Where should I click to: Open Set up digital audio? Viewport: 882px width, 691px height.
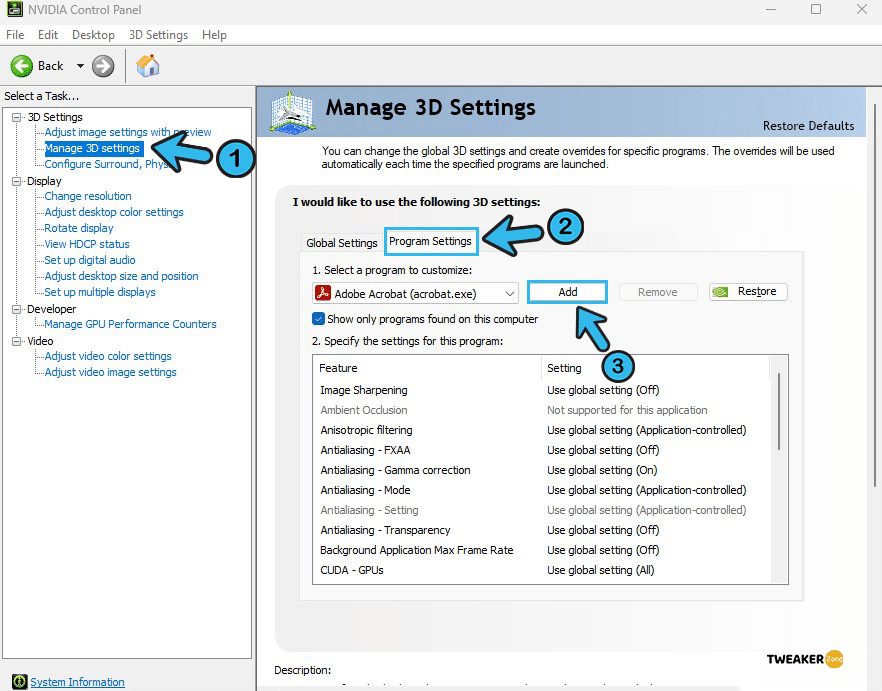89,260
